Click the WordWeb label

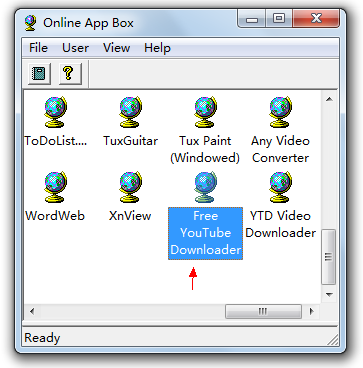55,216
